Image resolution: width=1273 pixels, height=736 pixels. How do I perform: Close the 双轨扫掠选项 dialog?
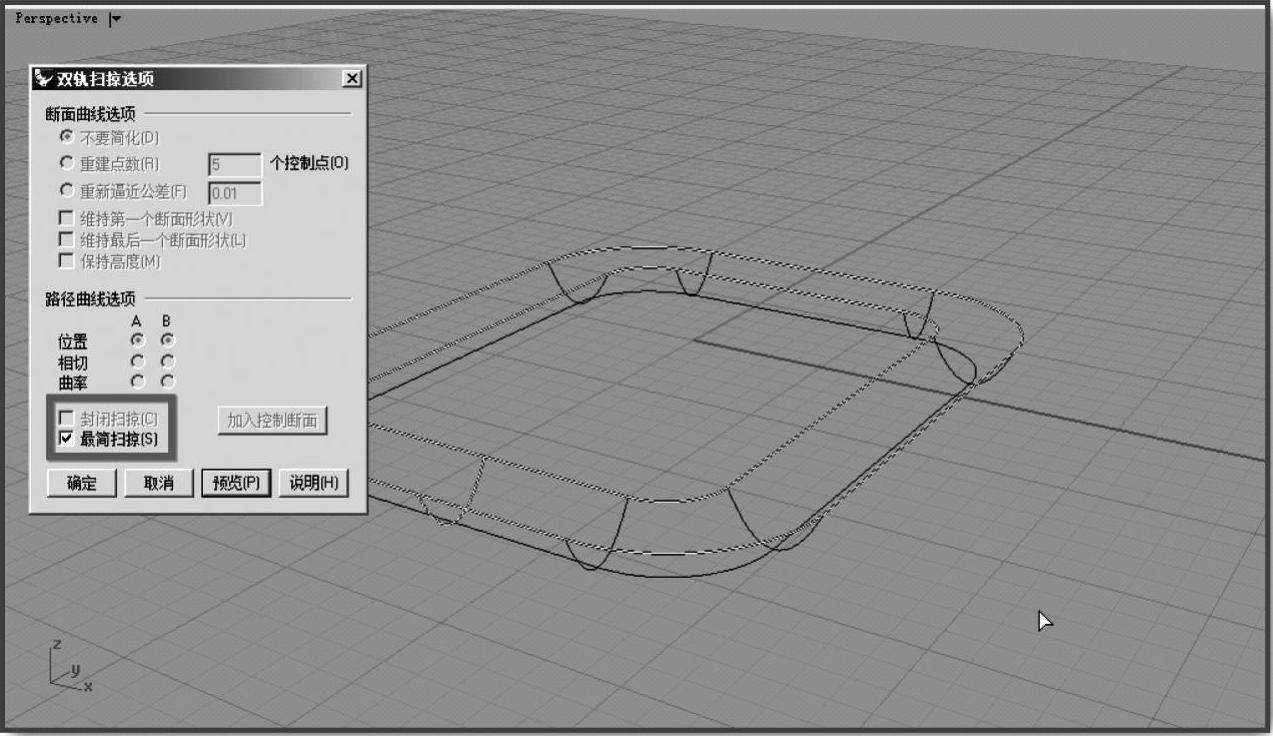coord(350,79)
